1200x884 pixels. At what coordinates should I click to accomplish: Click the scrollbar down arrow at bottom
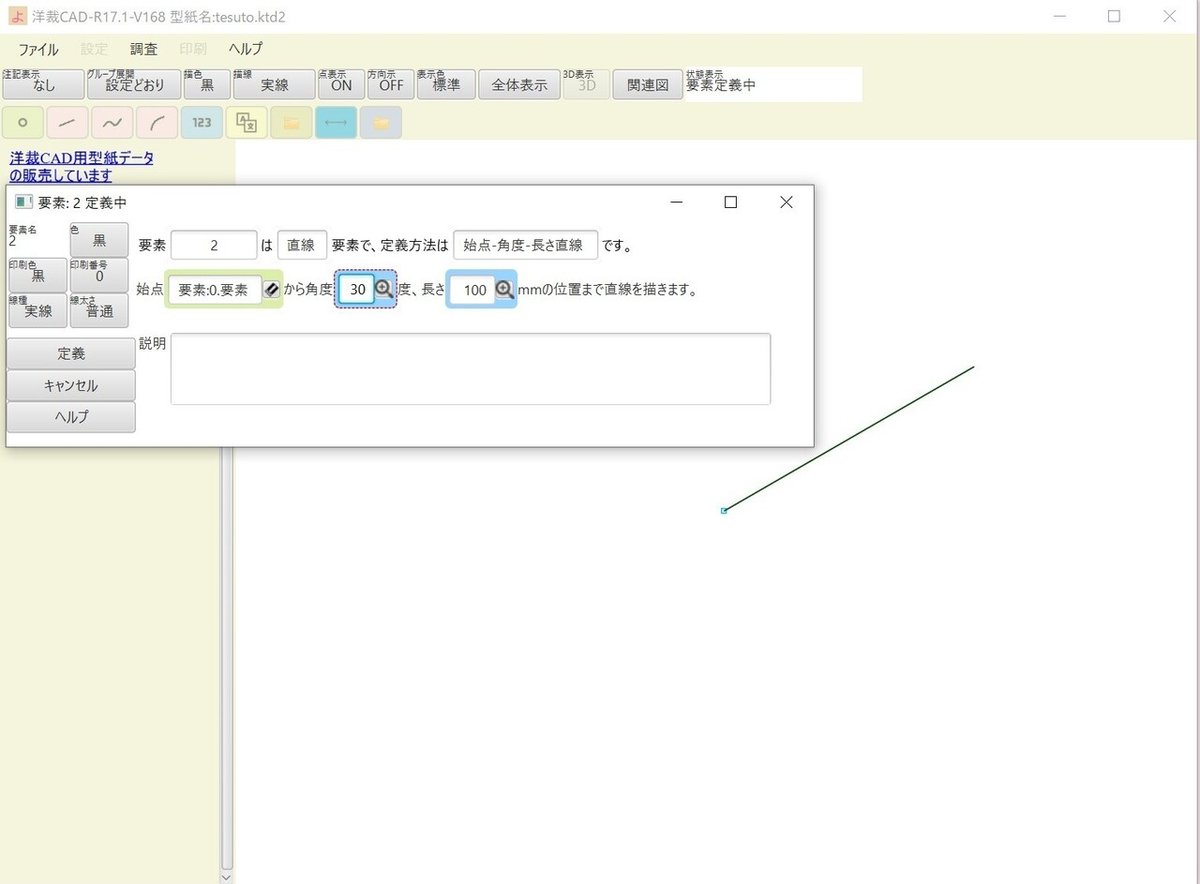tap(227, 876)
